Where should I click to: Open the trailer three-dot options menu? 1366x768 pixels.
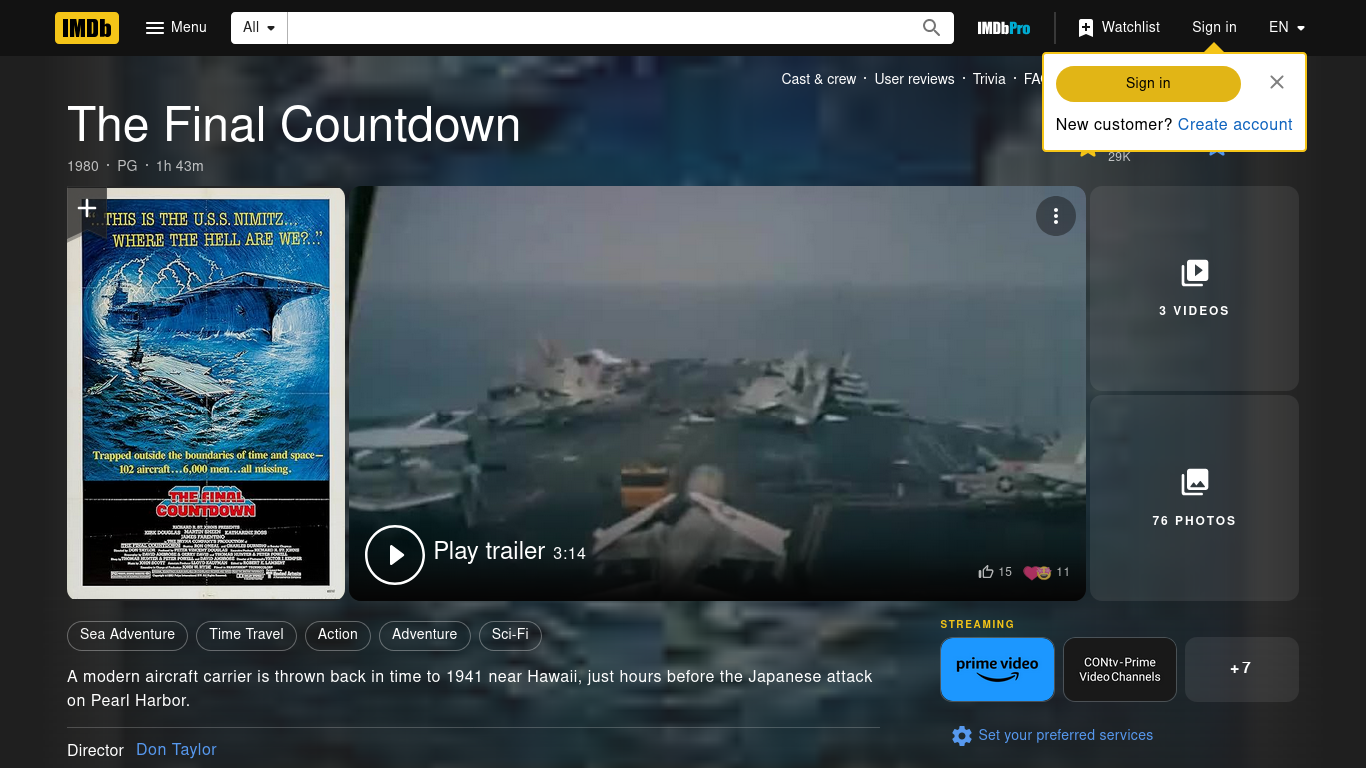pos(1055,216)
